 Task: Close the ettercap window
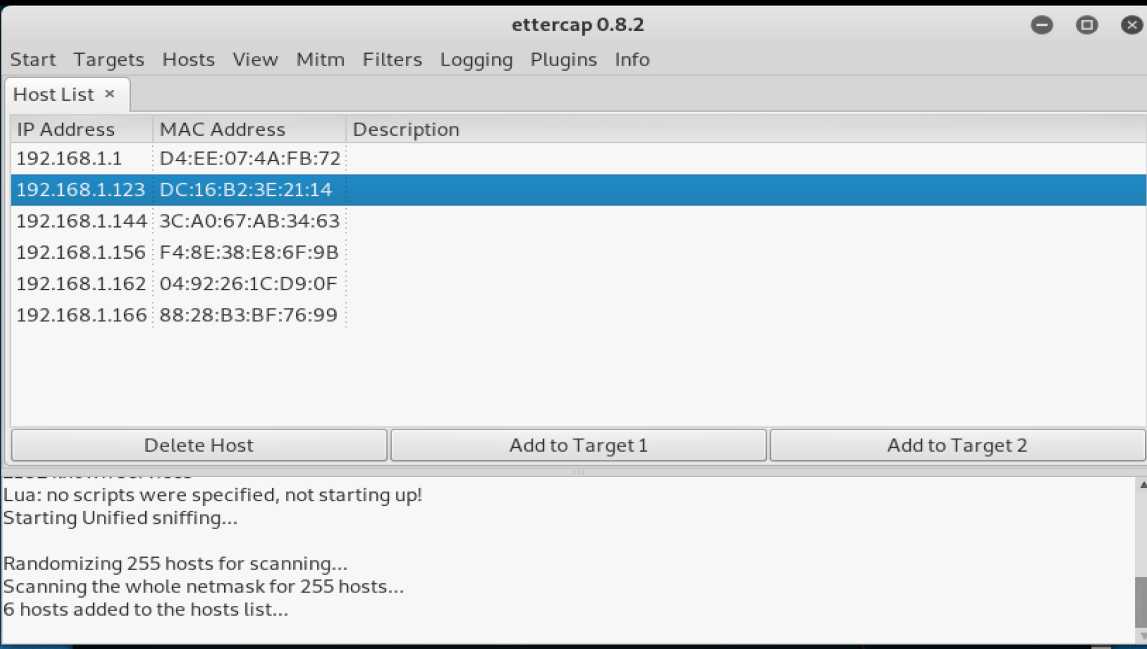pos(1131,25)
